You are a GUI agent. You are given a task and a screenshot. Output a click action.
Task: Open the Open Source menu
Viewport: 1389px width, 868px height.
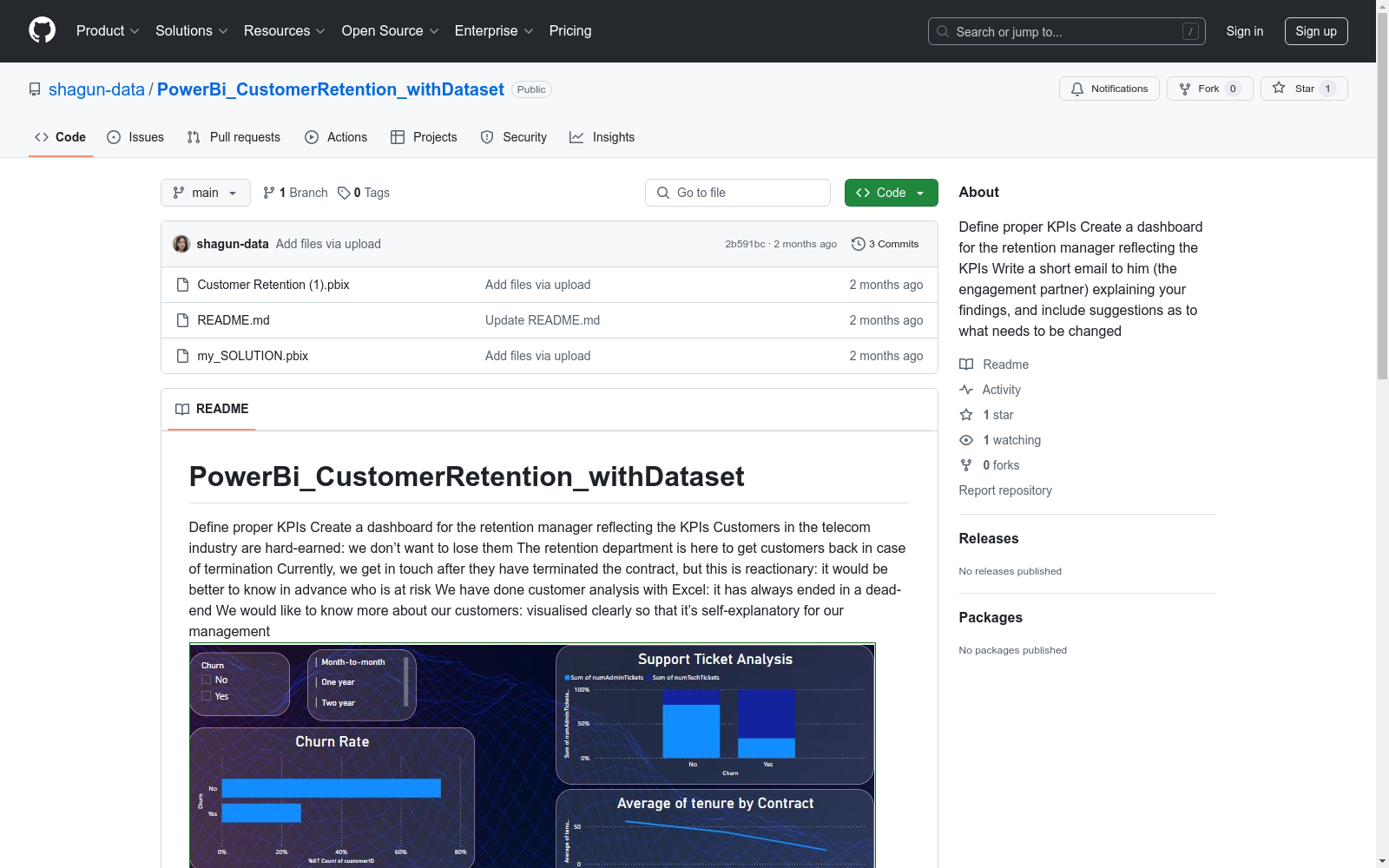click(x=391, y=31)
